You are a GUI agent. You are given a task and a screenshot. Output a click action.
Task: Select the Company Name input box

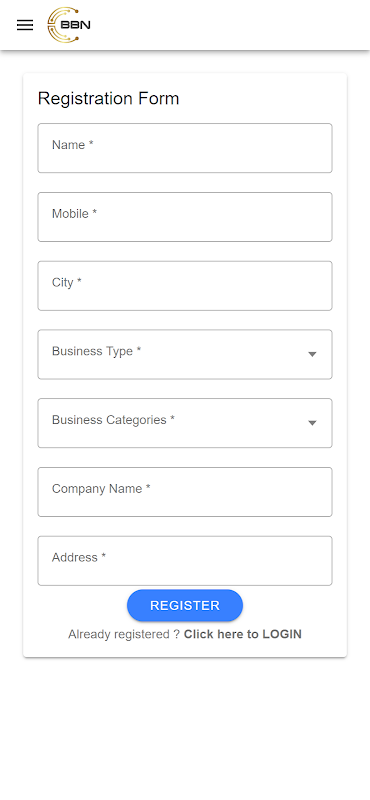click(185, 492)
